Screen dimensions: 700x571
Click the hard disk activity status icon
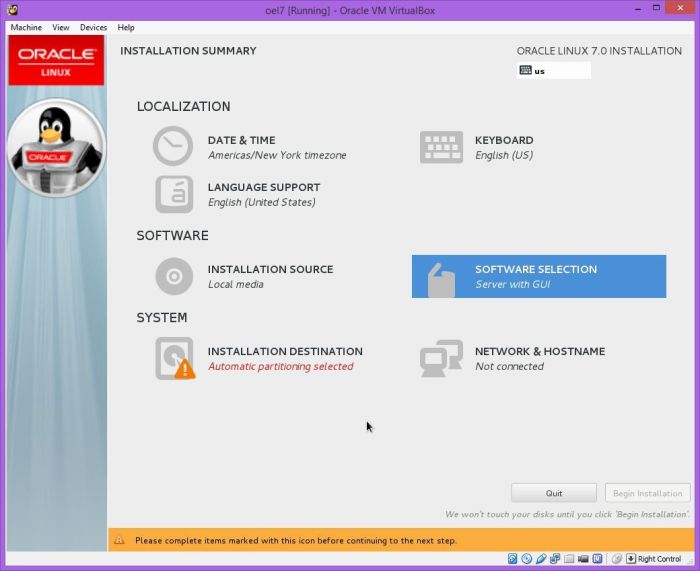coord(512,559)
